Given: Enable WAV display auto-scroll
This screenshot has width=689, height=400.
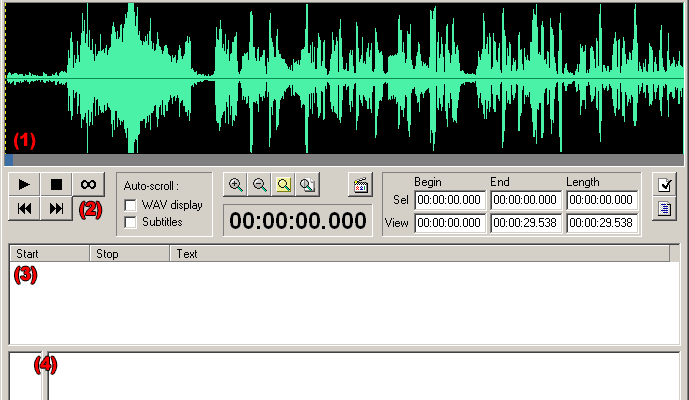Looking at the screenshot, I should coord(131,205).
